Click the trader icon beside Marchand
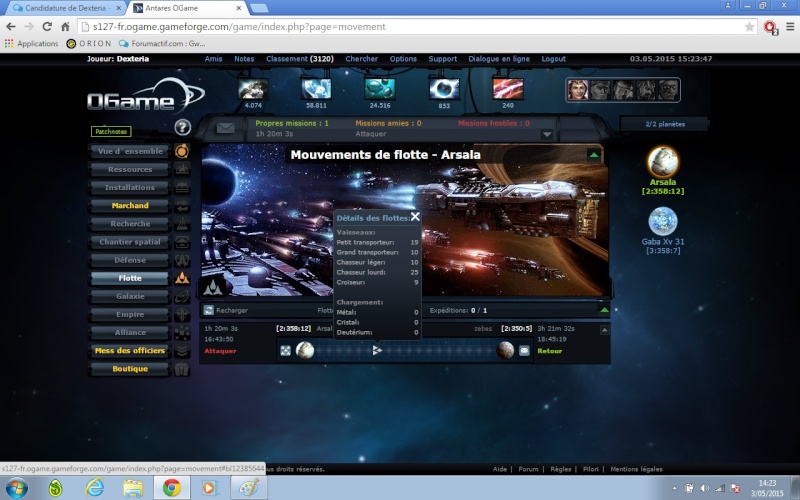Viewport: 800px width, 500px height. [x=182, y=206]
